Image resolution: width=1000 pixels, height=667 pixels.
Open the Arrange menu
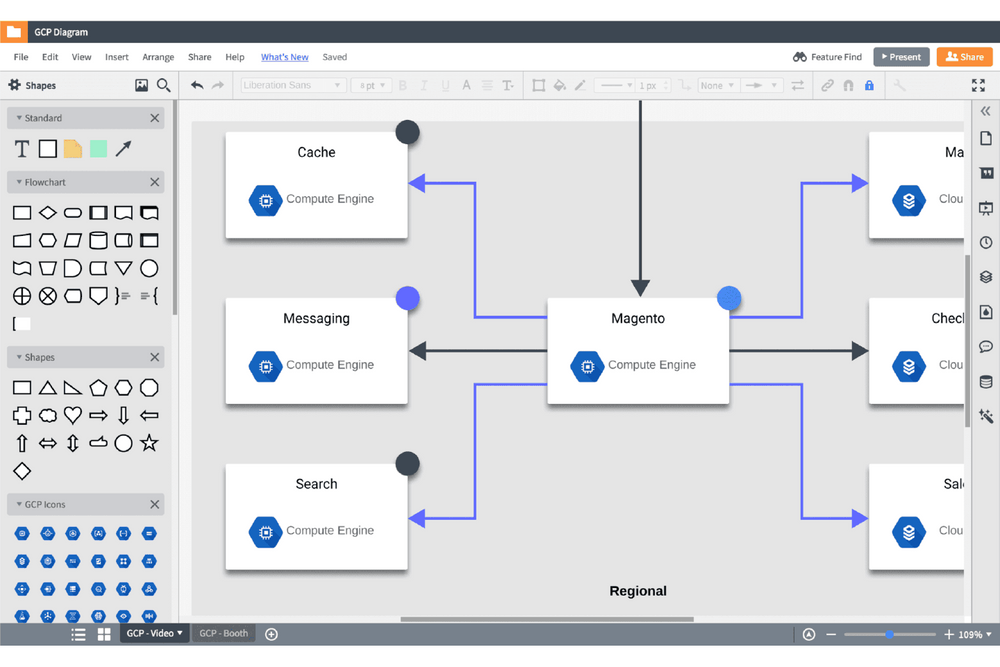point(158,57)
